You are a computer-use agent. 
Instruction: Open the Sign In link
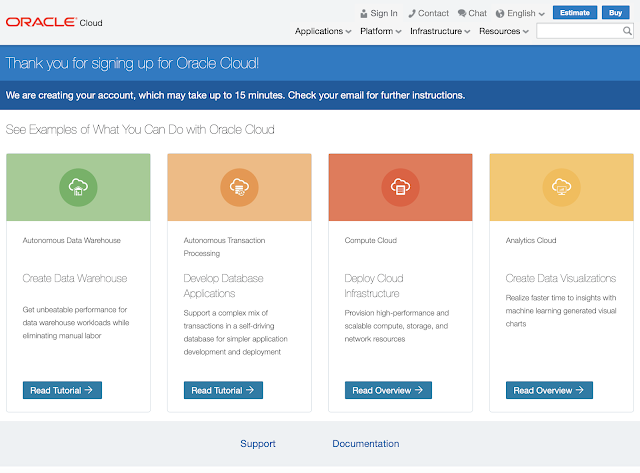pyautogui.click(x=378, y=13)
